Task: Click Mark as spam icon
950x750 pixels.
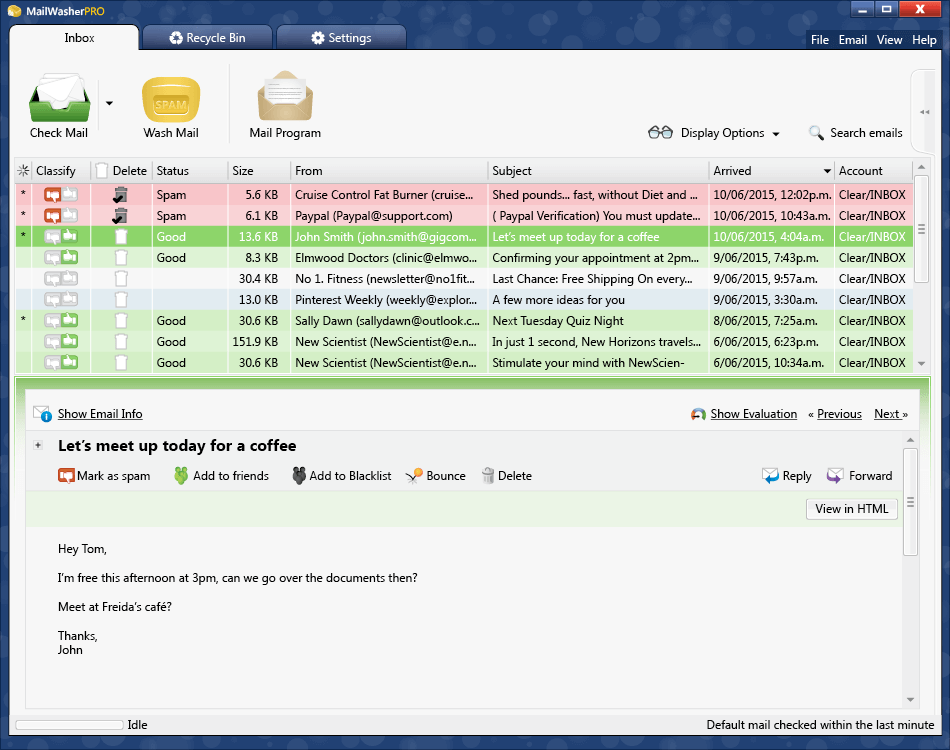Action: coord(67,476)
